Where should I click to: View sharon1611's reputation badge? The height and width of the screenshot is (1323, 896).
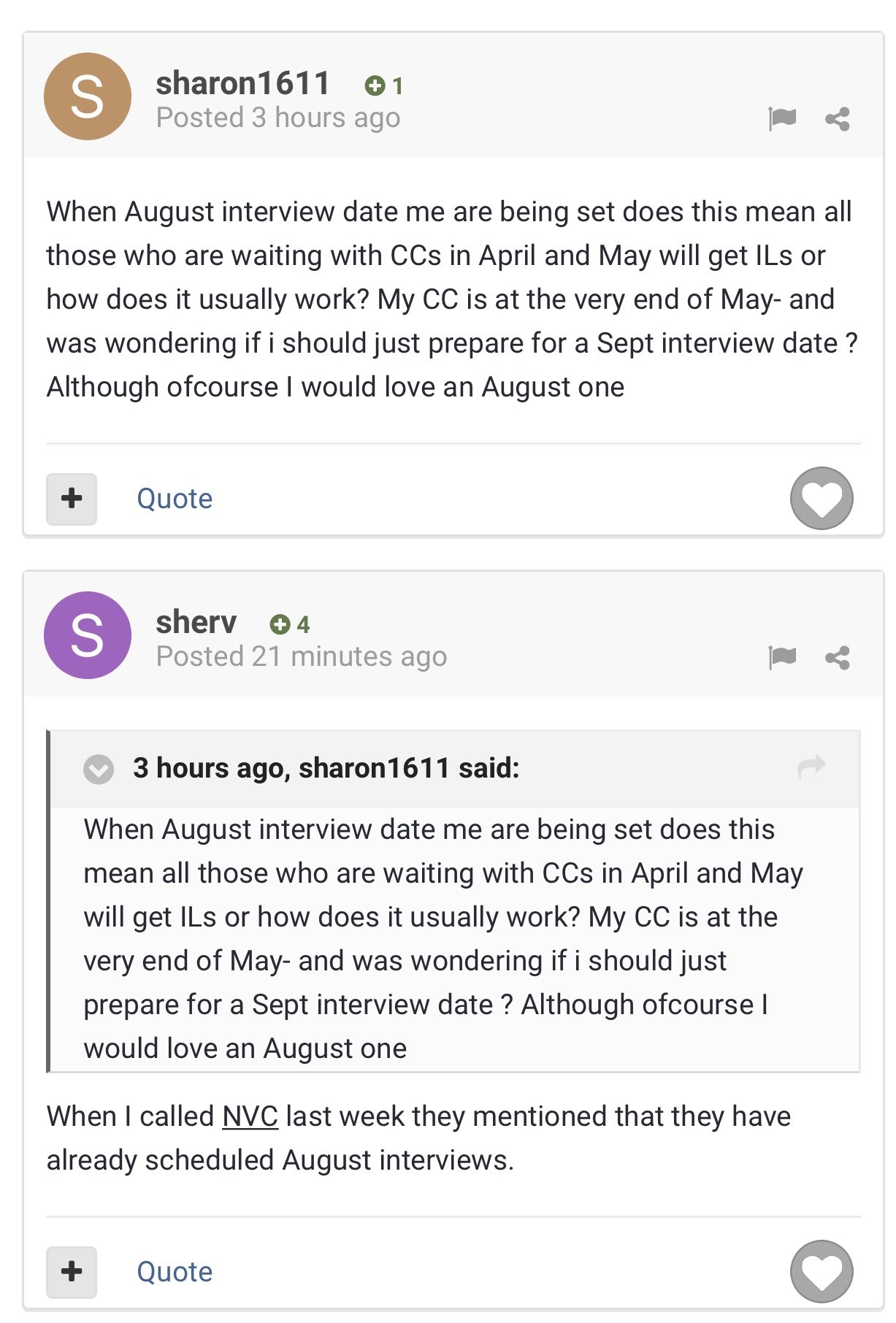[384, 86]
